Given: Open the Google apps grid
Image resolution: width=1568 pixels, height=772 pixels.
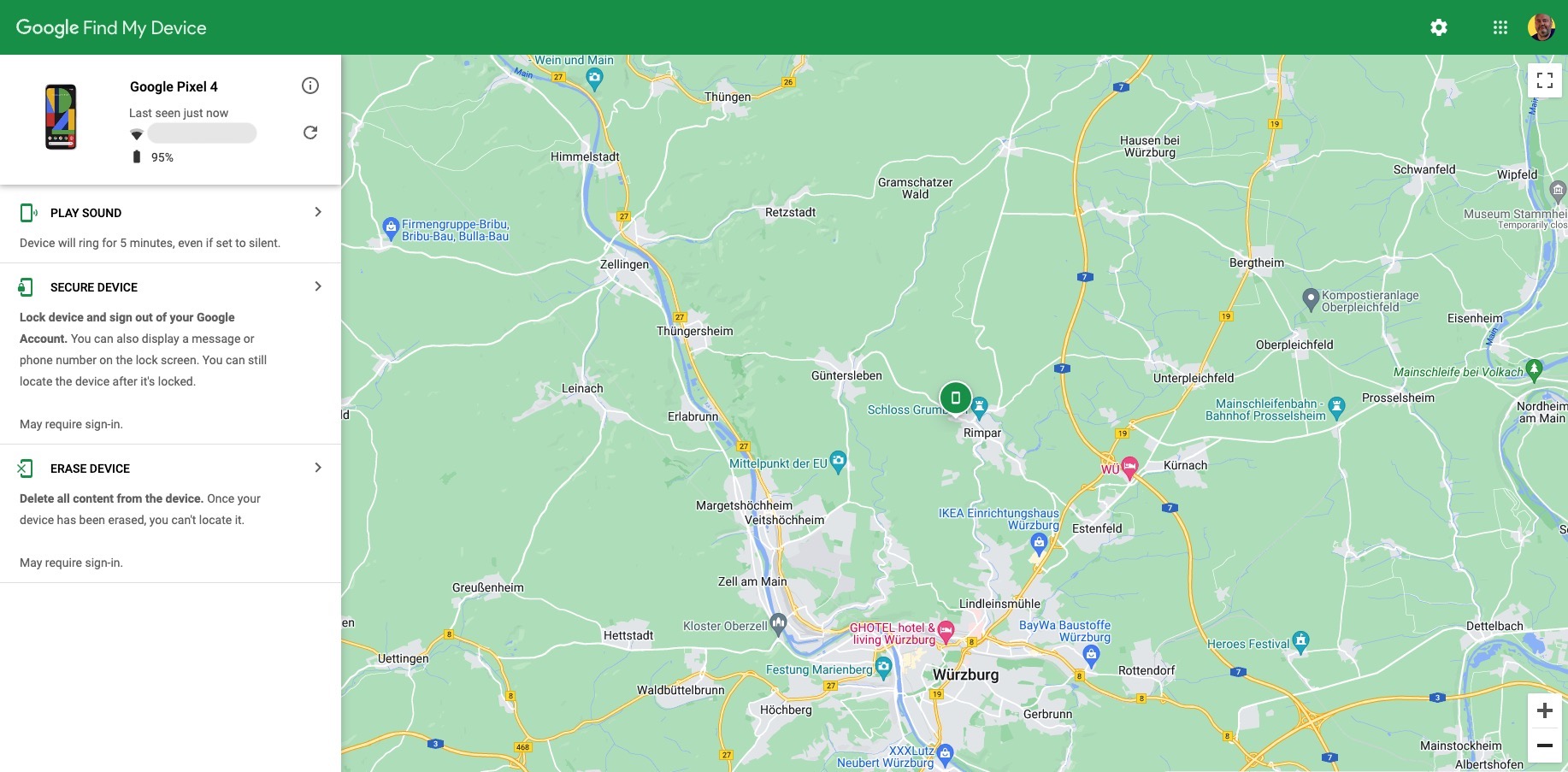Looking at the screenshot, I should click(x=1500, y=27).
